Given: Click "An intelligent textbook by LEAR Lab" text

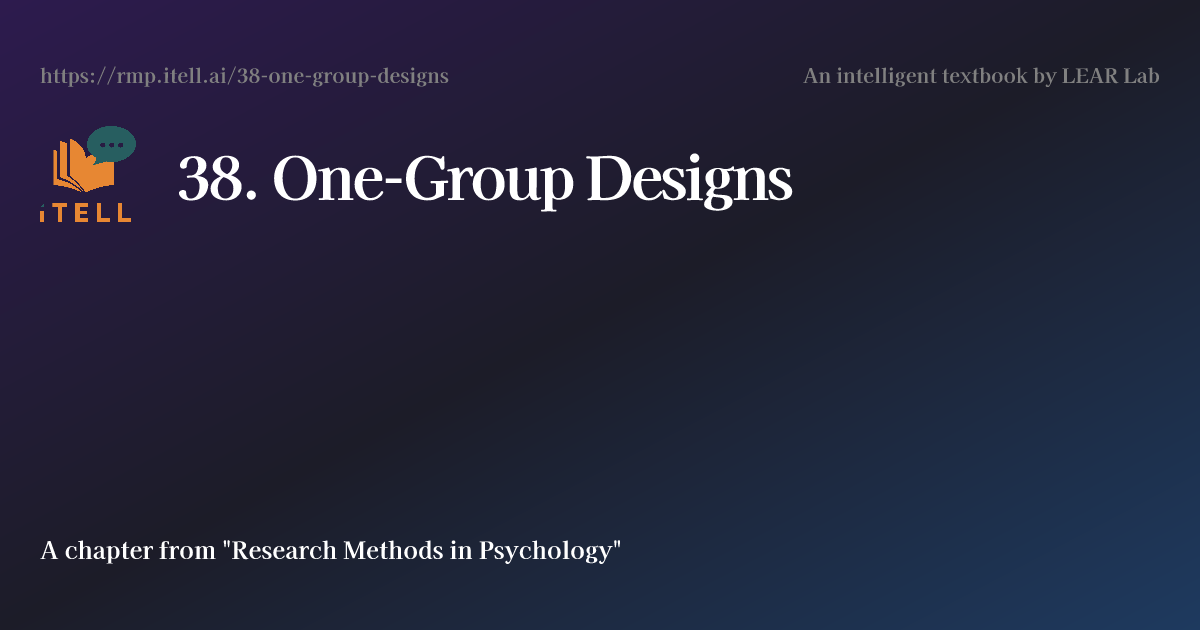Looking at the screenshot, I should [x=981, y=76].
